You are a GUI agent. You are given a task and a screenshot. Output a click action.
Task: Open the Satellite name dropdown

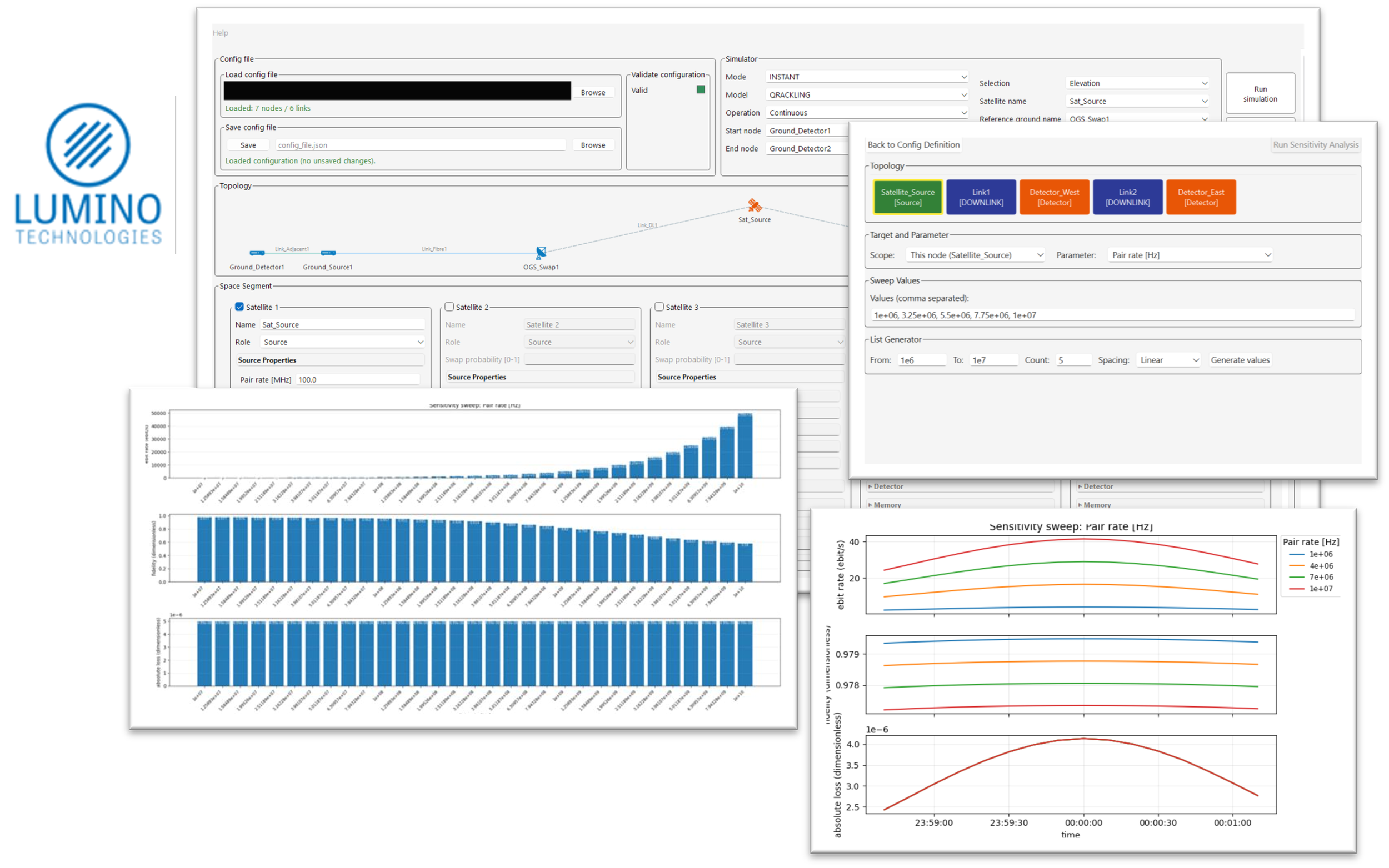[1137, 101]
